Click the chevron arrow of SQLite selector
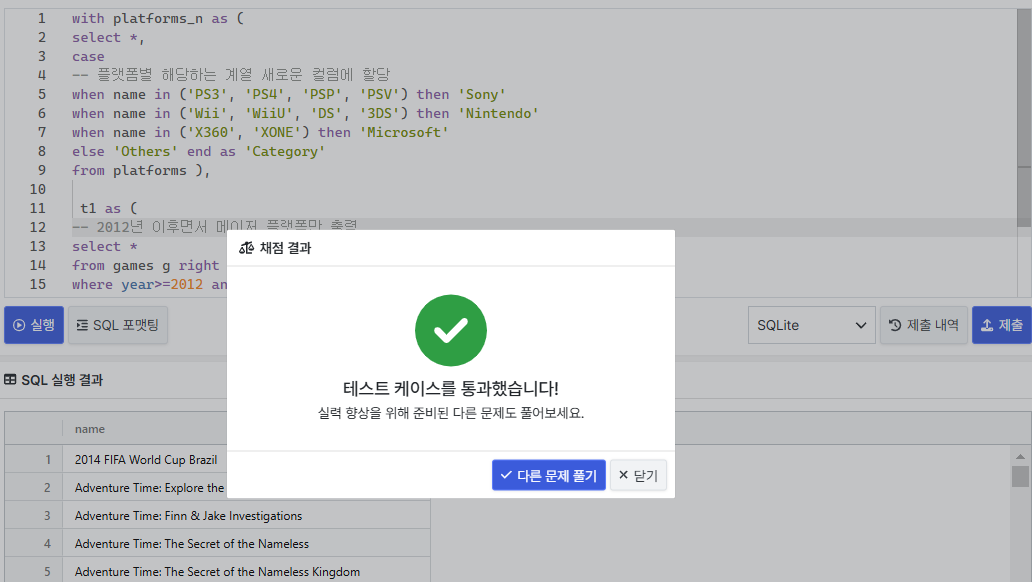The image size is (1032, 582). 860,325
